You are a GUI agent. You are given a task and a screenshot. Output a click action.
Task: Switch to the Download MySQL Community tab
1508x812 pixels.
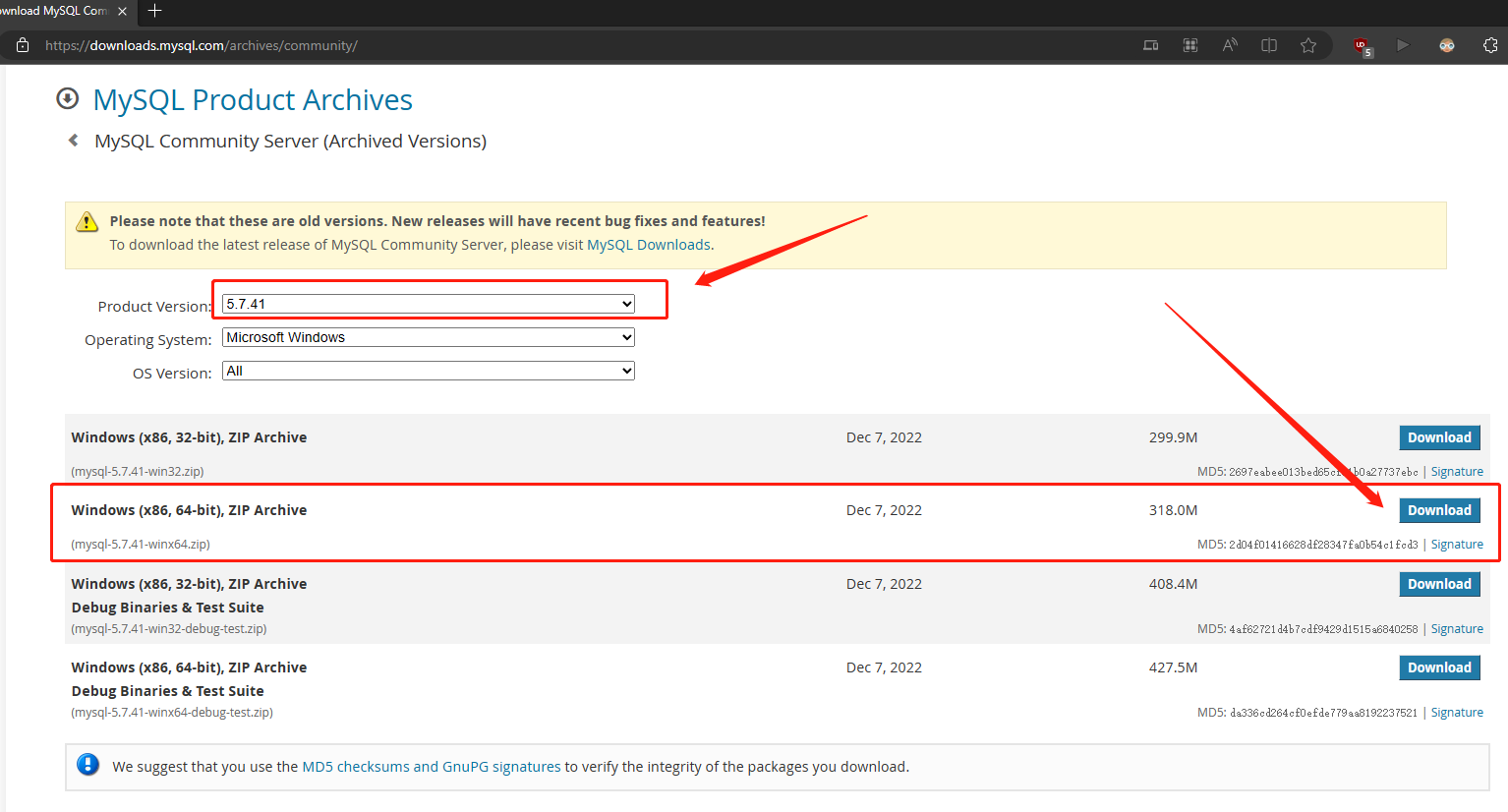[54, 11]
